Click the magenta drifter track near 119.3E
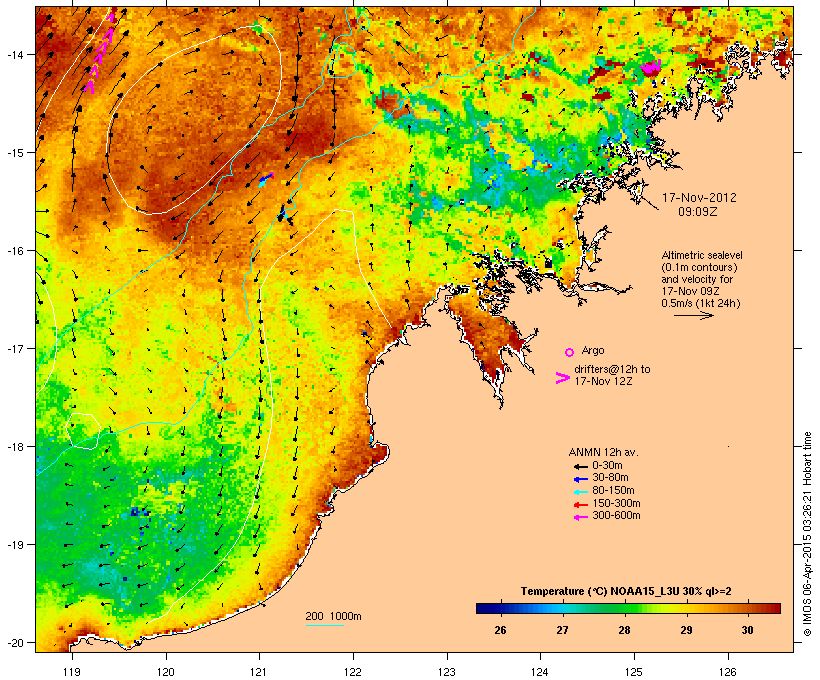The image size is (820, 680). click(x=99, y=53)
